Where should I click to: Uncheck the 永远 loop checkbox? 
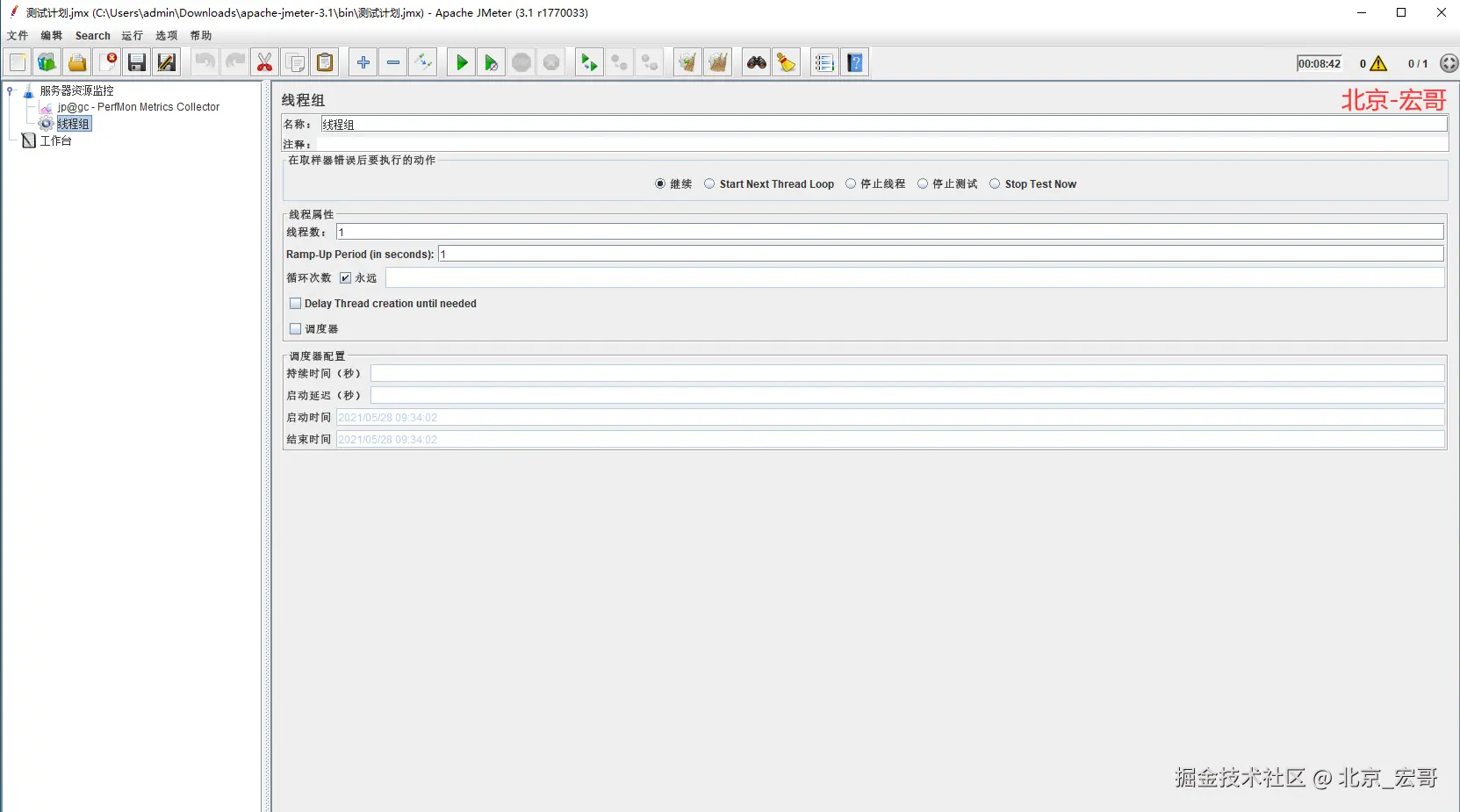tap(346, 277)
